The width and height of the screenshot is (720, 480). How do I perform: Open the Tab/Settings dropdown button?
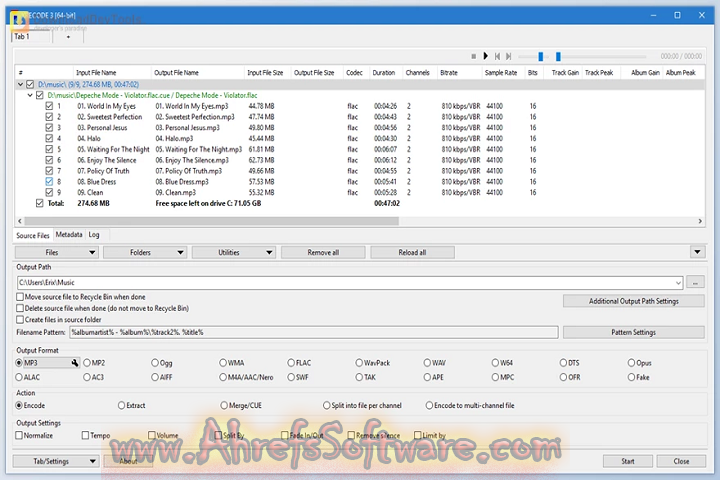(56, 461)
